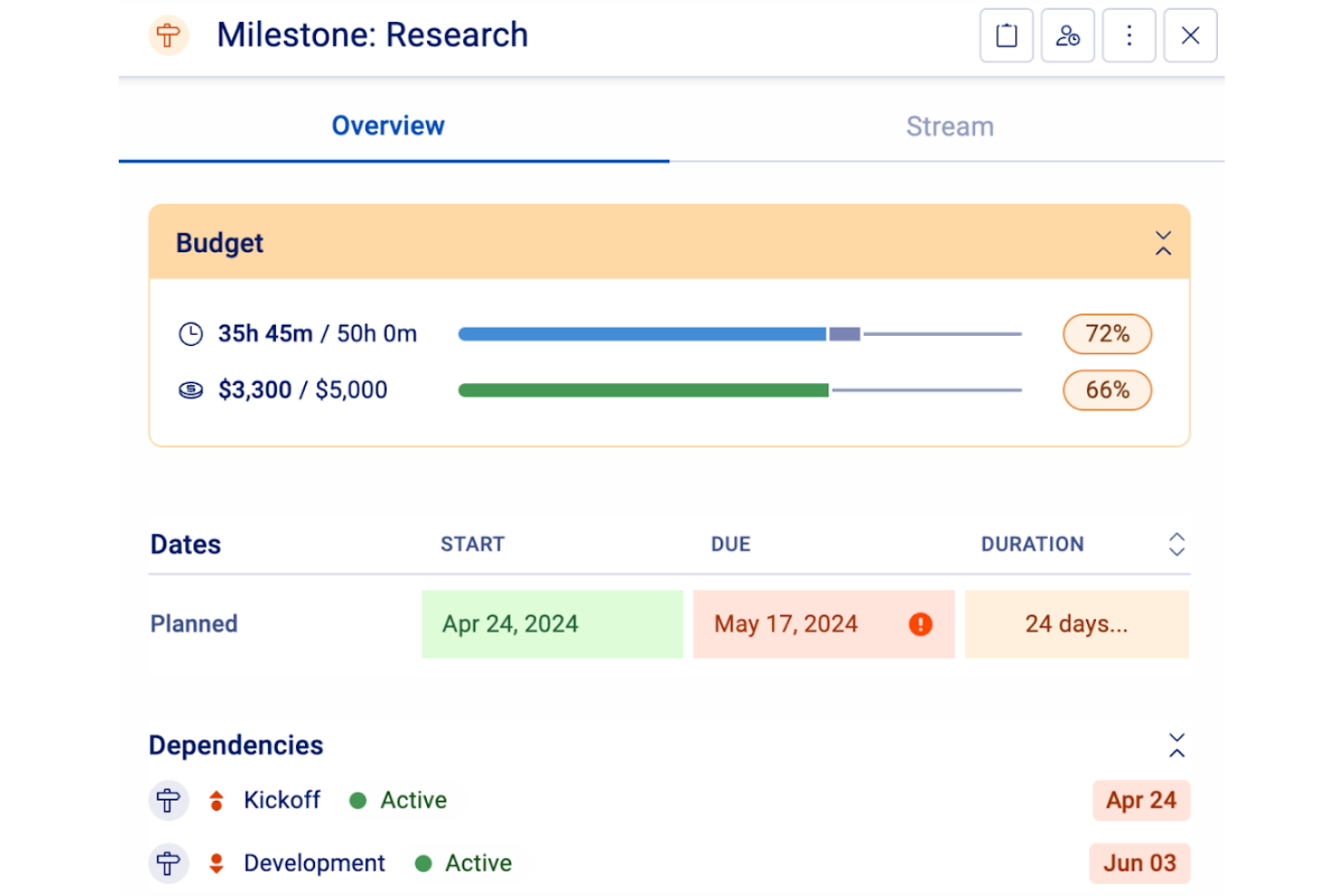The image size is (1344, 896).
Task: Open the three-dot more options menu
Action: tap(1129, 35)
